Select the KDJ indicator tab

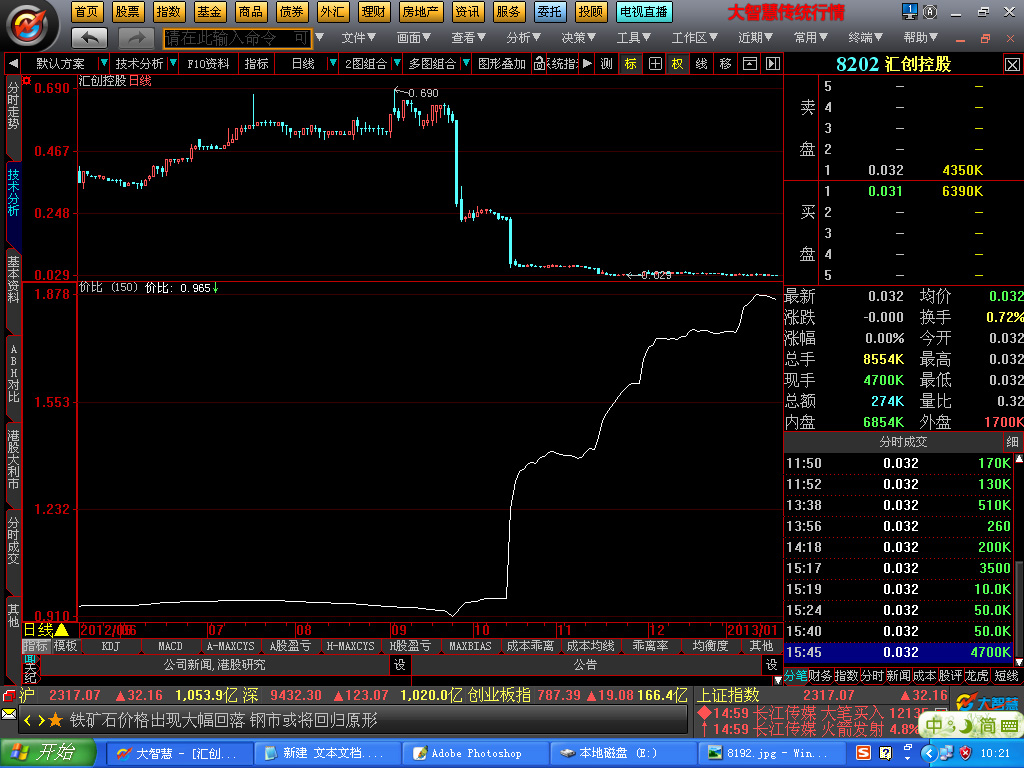click(110, 646)
